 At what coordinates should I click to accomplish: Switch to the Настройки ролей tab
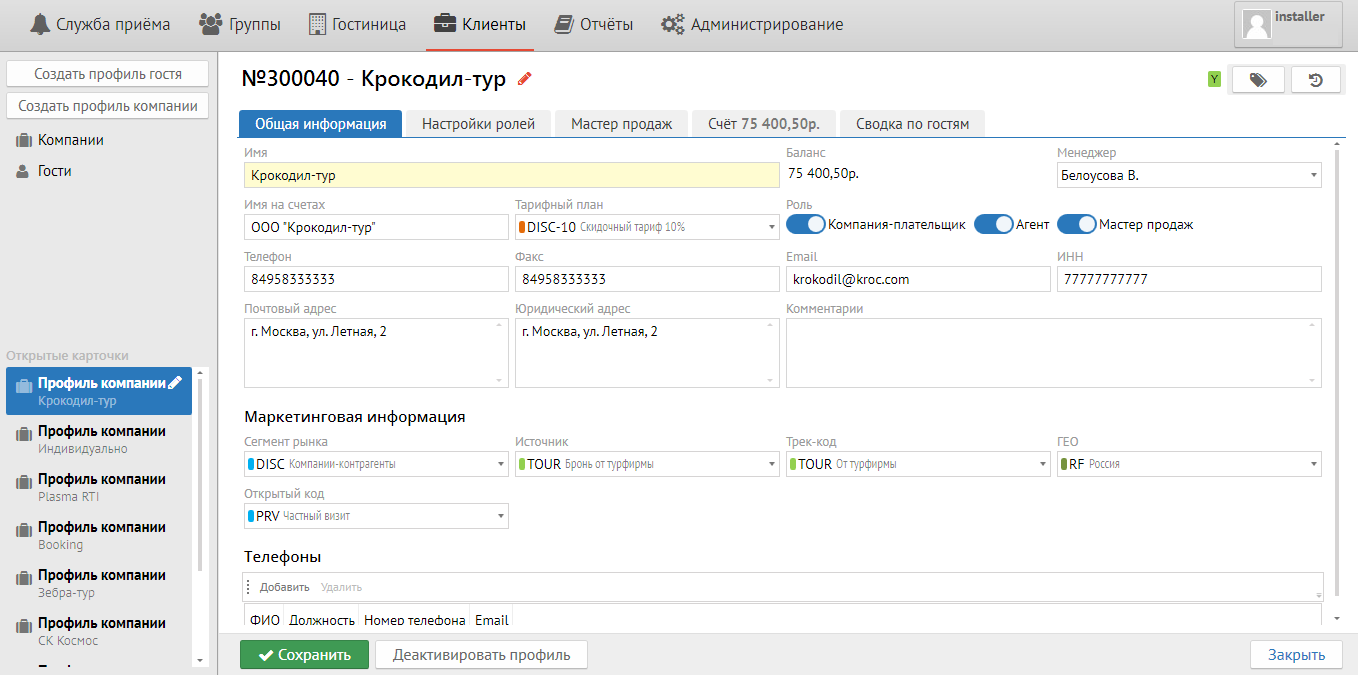click(478, 124)
